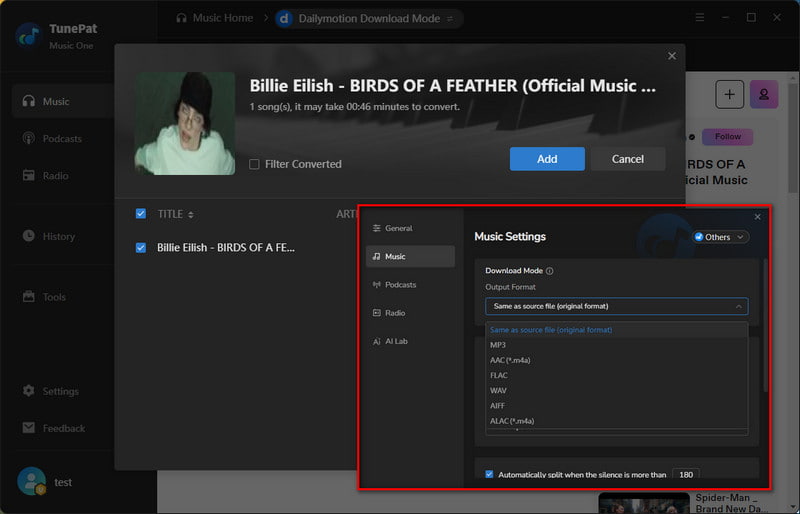
Task: Toggle automatically split on silence checkbox
Action: [489, 474]
